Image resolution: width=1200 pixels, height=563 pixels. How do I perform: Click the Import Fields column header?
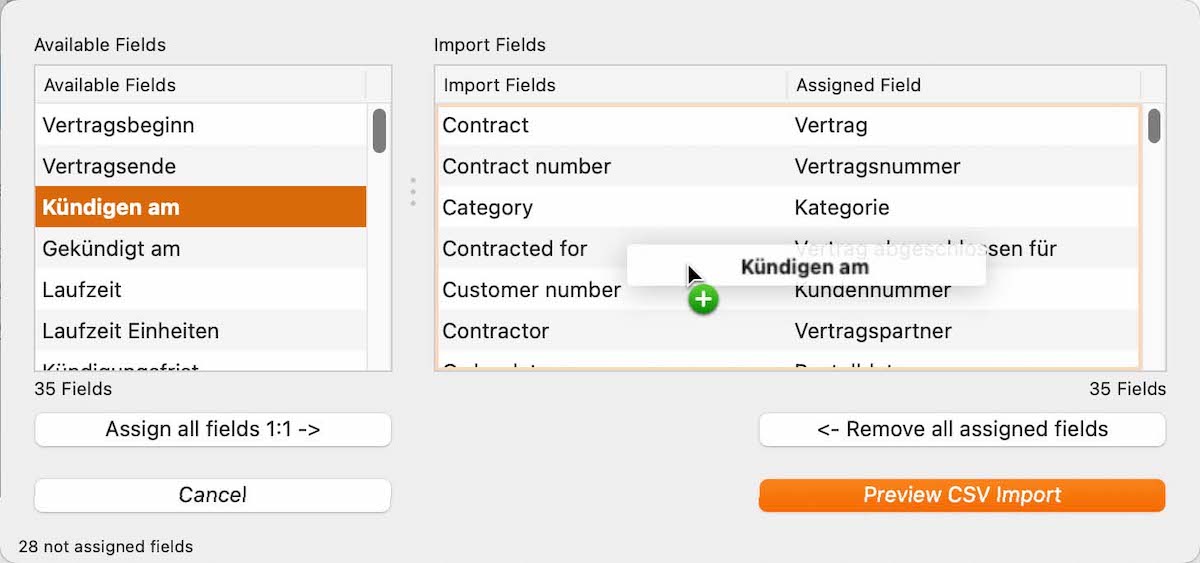[611, 85]
